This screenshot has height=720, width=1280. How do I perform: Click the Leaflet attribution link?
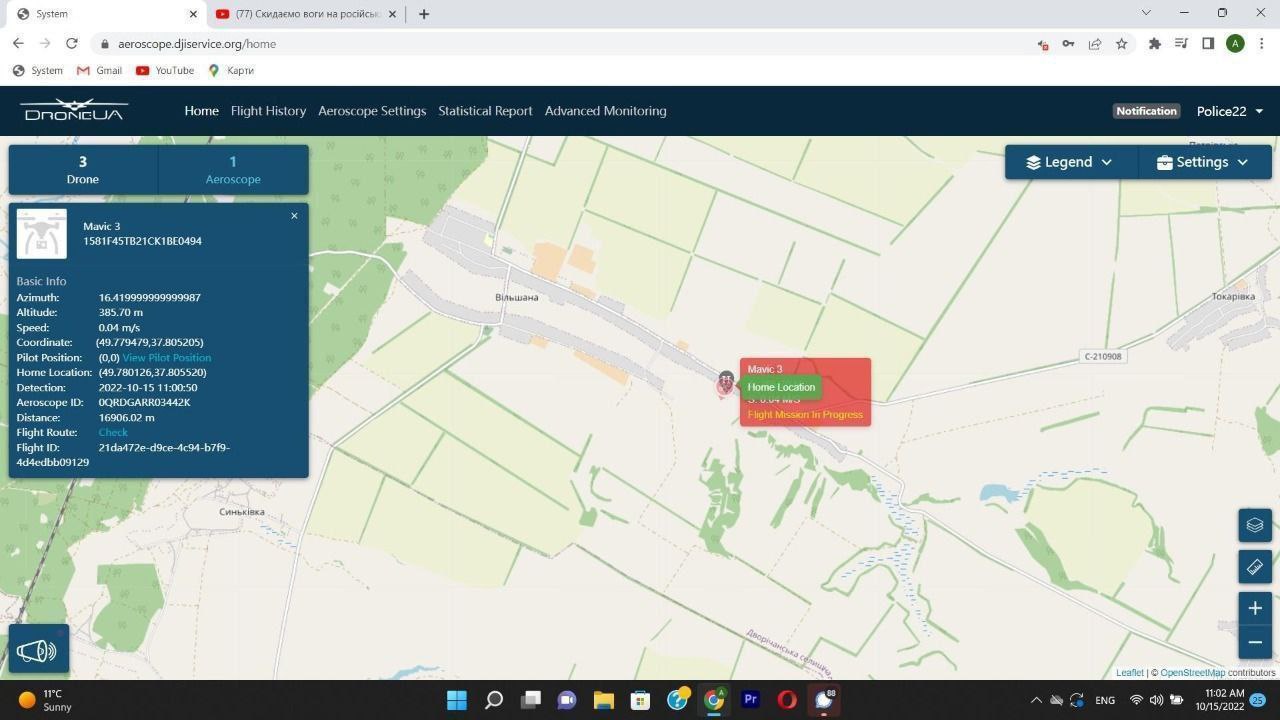(x=1130, y=673)
